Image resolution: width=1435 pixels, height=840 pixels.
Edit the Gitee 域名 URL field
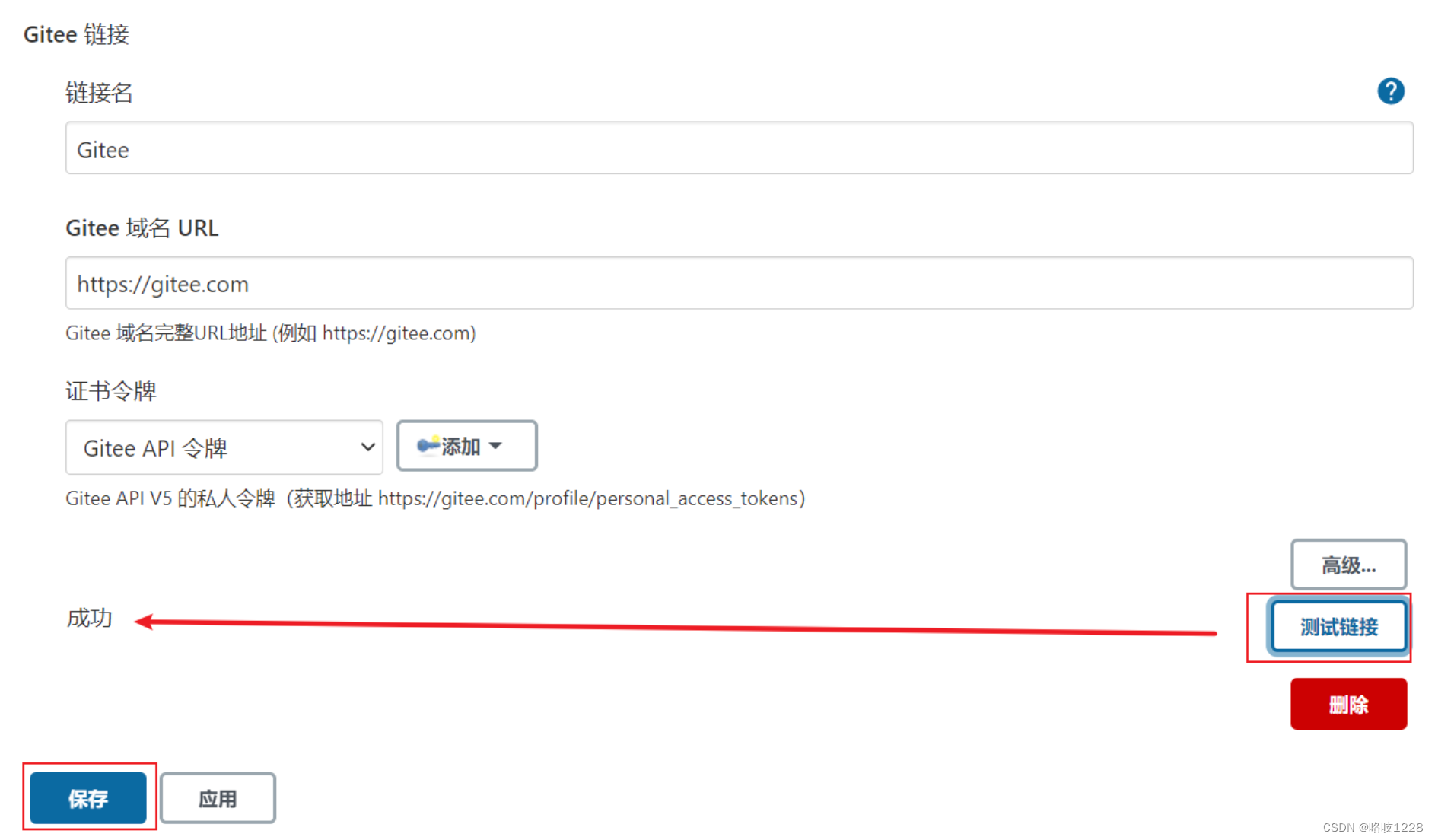(x=739, y=283)
